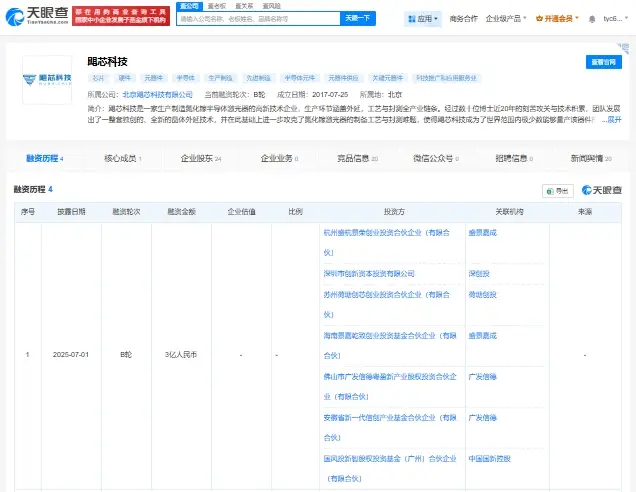Click the 半导体 tag

coord(186,78)
